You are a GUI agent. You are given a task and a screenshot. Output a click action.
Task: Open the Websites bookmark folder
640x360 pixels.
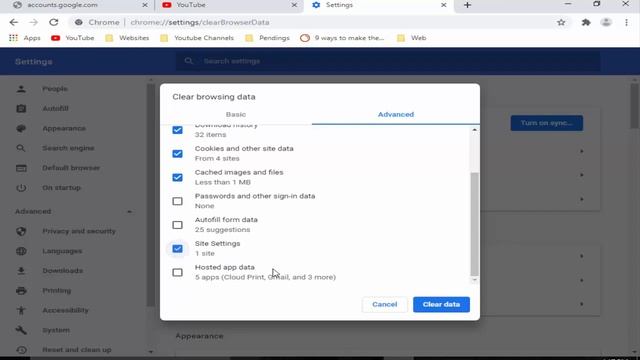(x=127, y=38)
